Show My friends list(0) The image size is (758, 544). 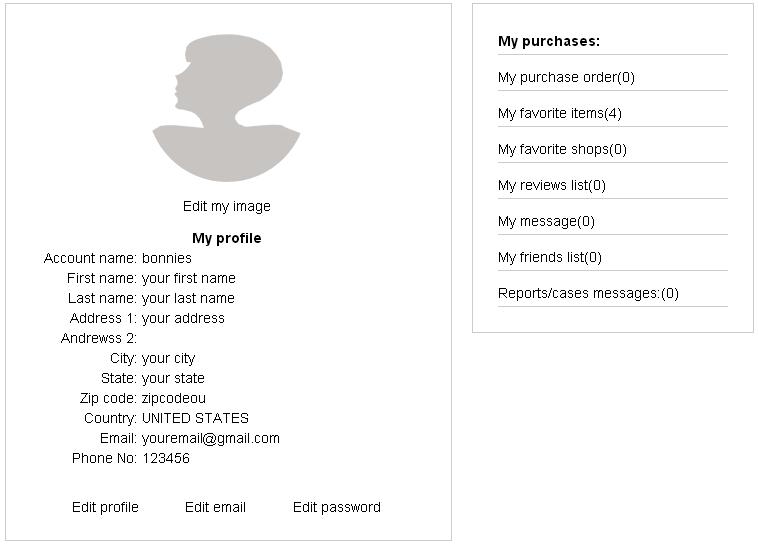click(x=550, y=257)
